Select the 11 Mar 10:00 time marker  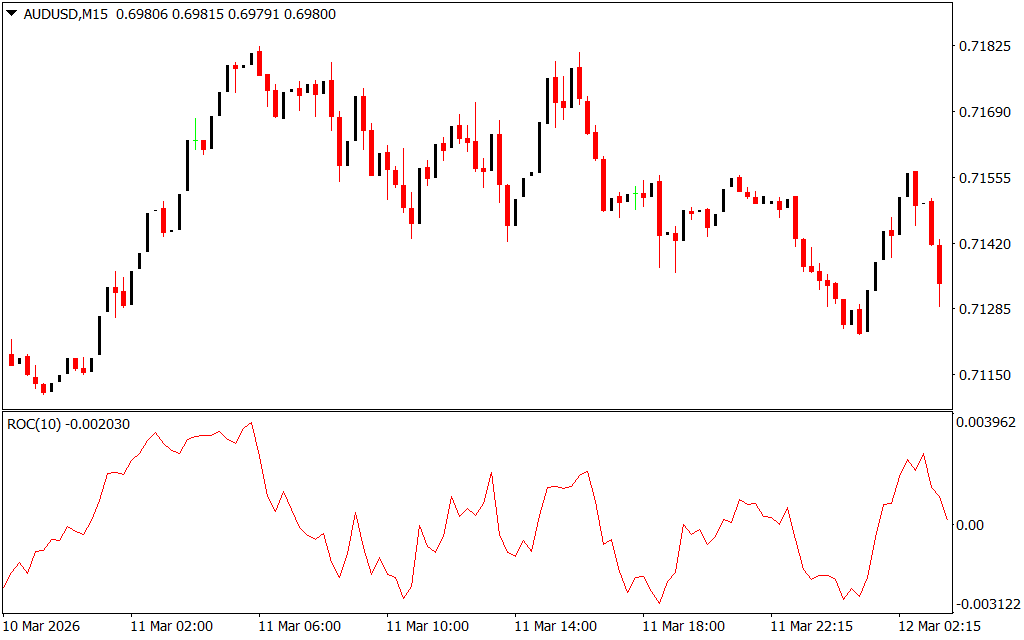(x=427, y=626)
